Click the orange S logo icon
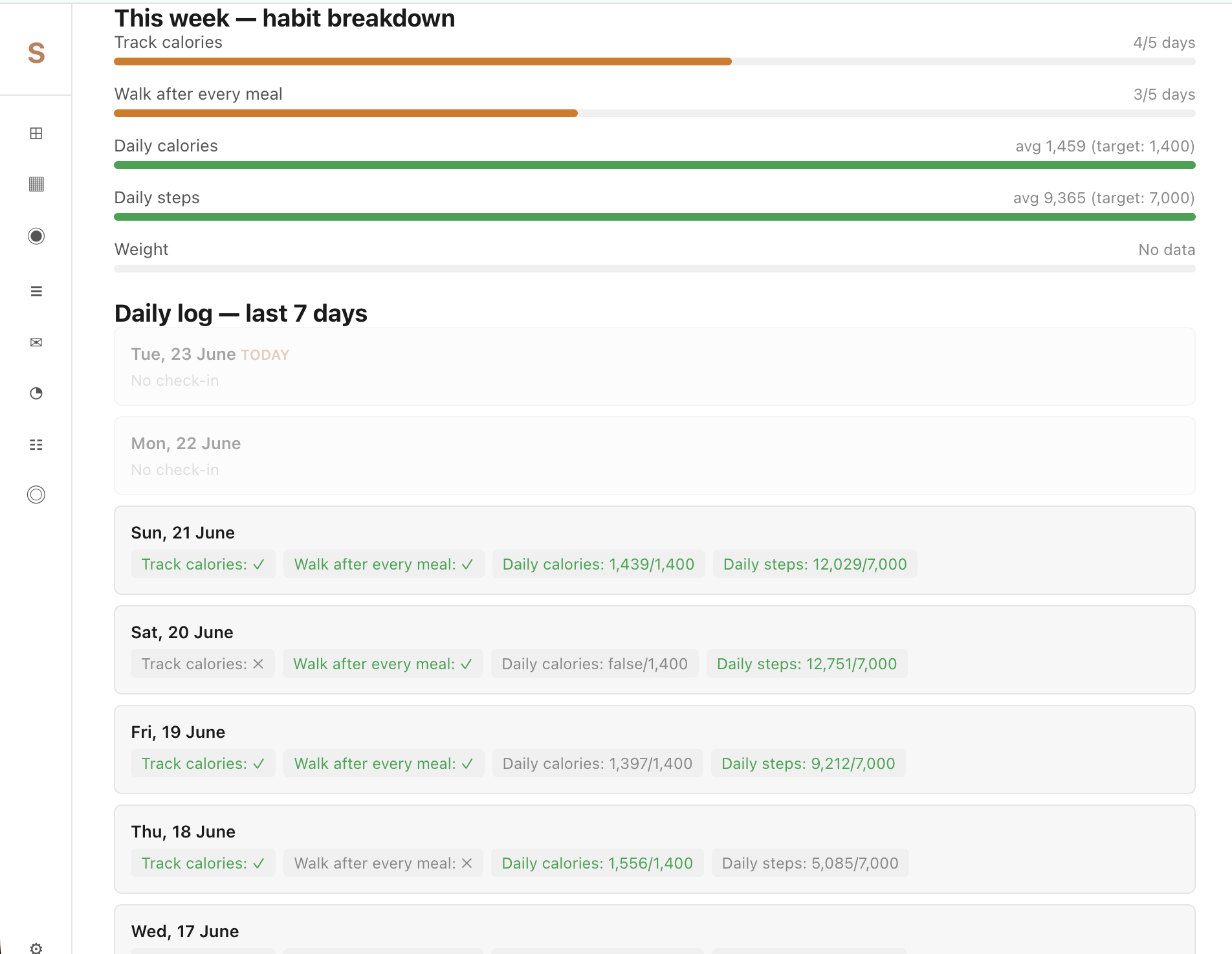The height and width of the screenshot is (954, 1232). tap(36, 52)
